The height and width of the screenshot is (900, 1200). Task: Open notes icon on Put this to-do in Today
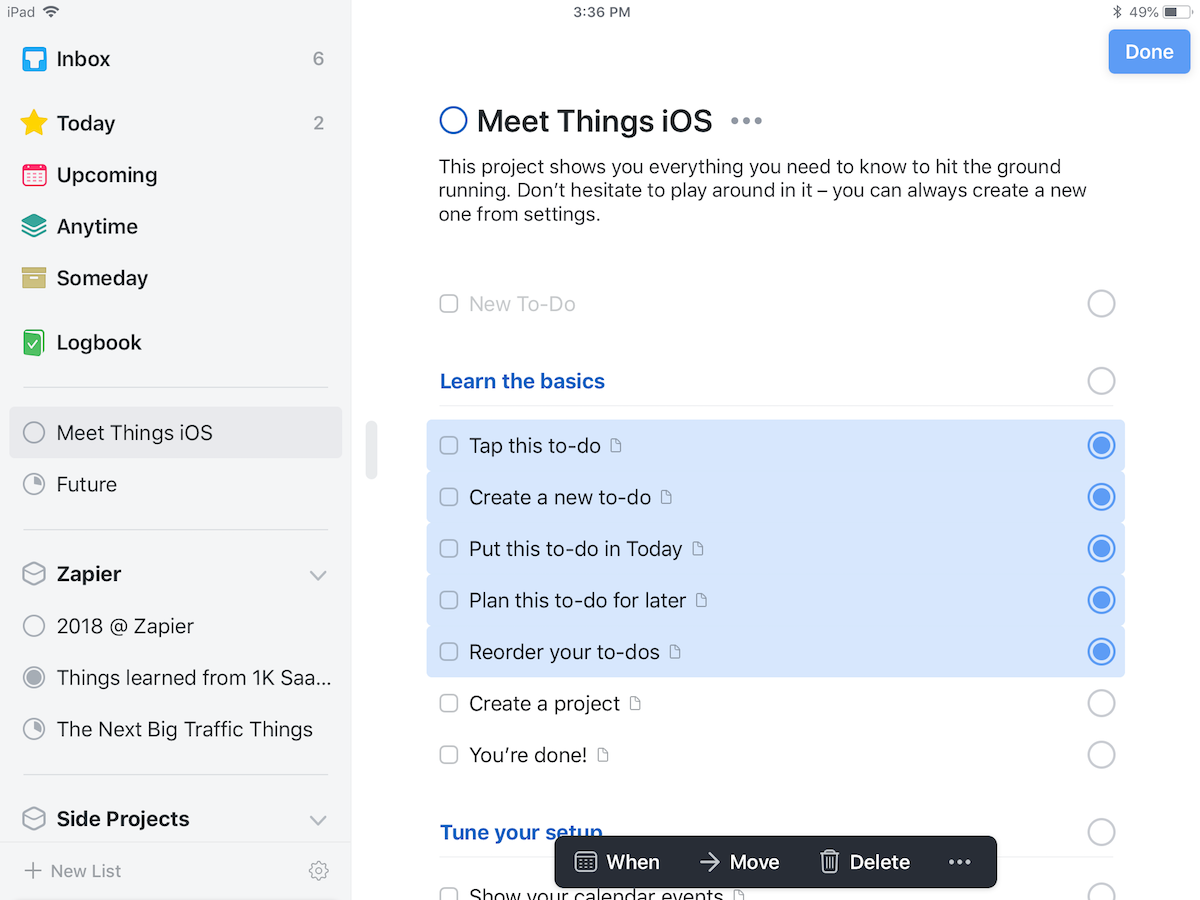(698, 549)
